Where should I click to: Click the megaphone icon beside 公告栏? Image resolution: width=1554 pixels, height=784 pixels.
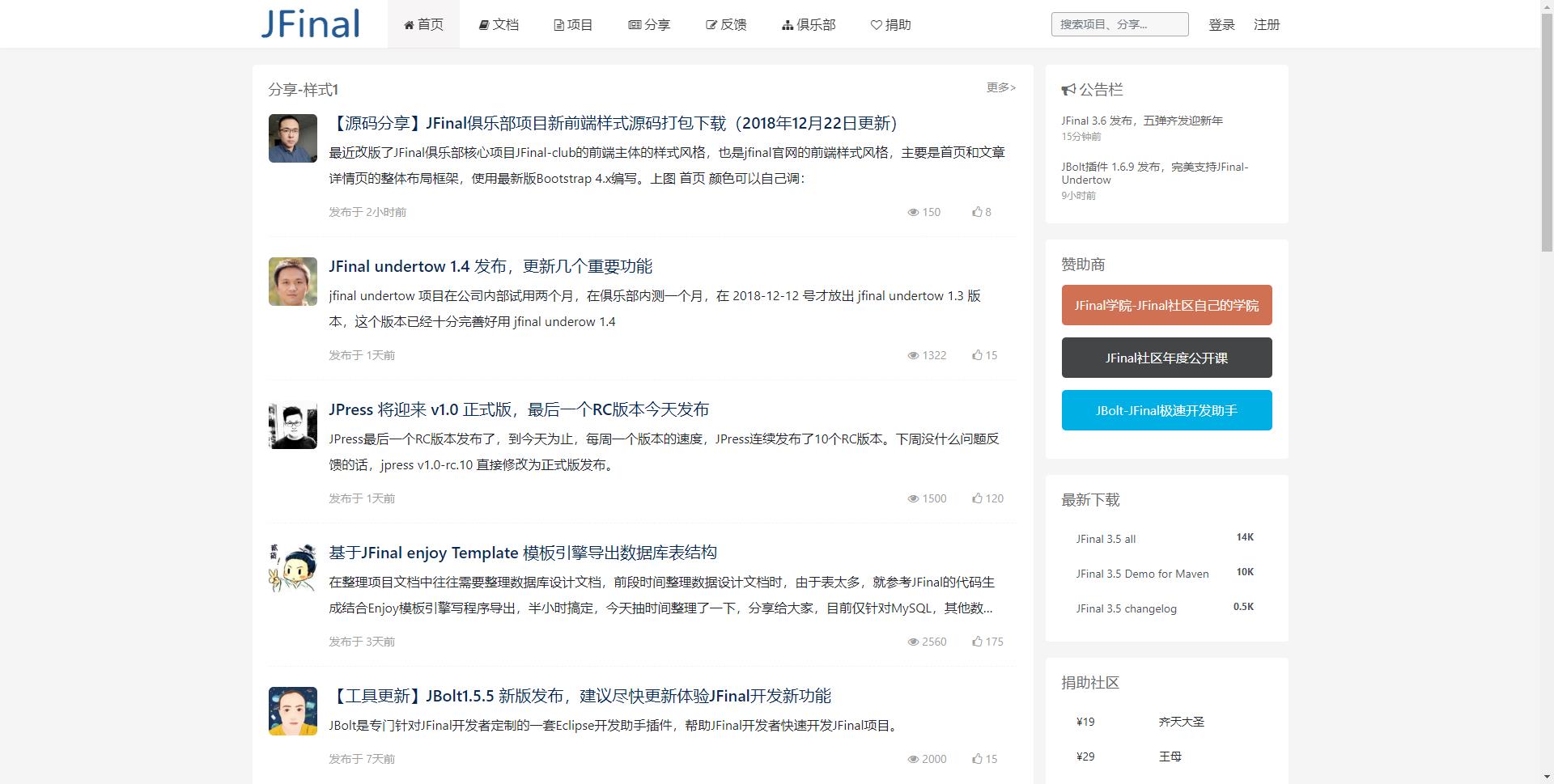[1068, 90]
